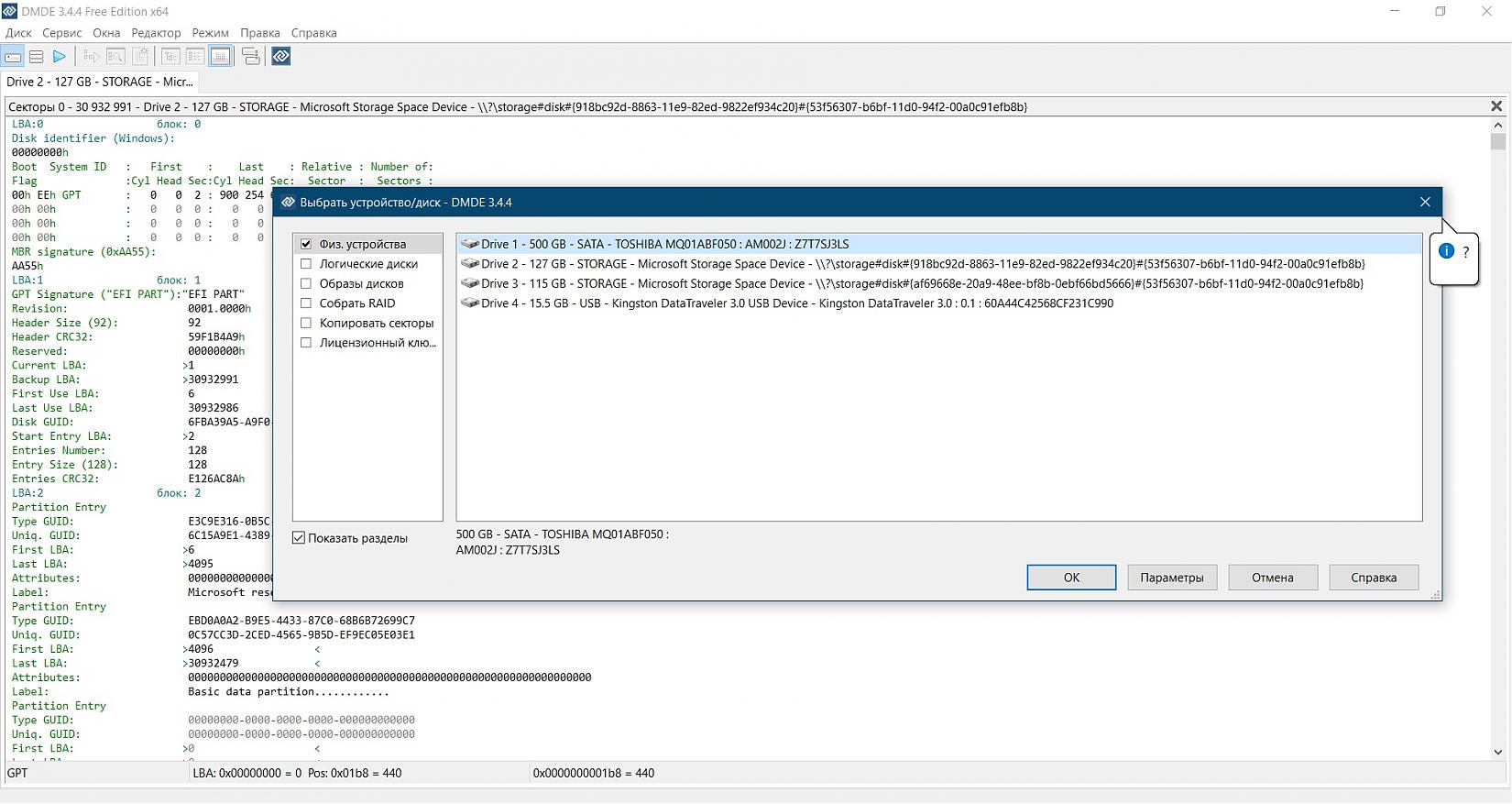Open the Редактор menu
This screenshot has height=804, width=1512.
pyautogui.click(x=157, y=33)
